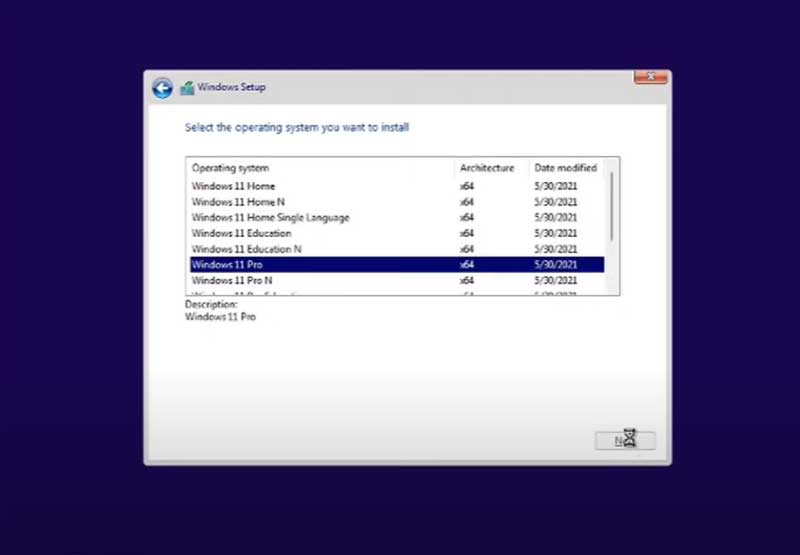This screenshot has width=800, height=555.
Task: Select Windows 11 Home row
Action: coord(397,186)
